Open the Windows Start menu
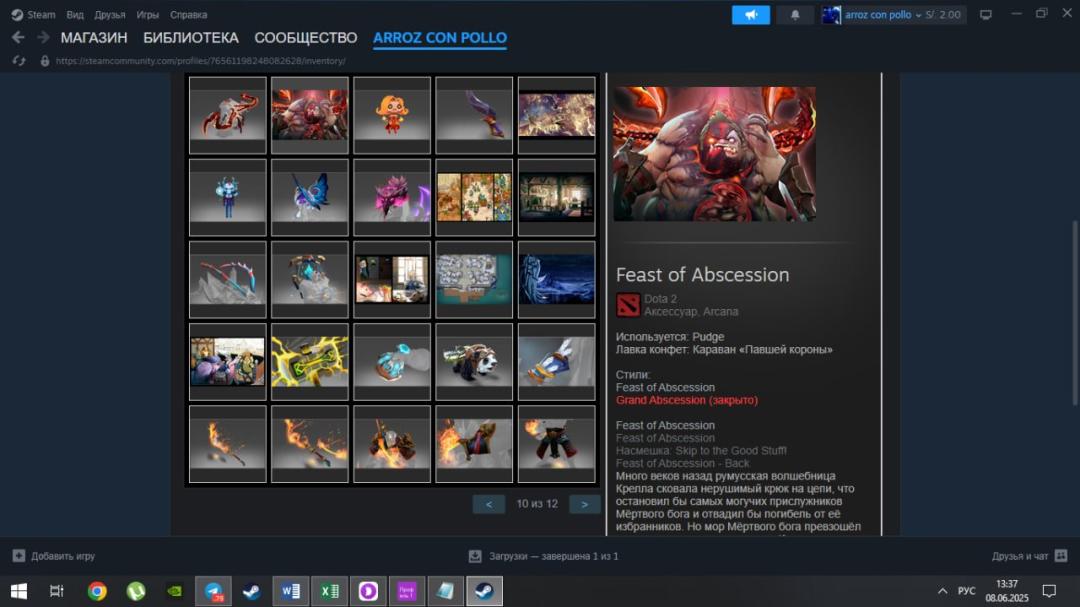 pyautogui.click(x=19, y=591)
